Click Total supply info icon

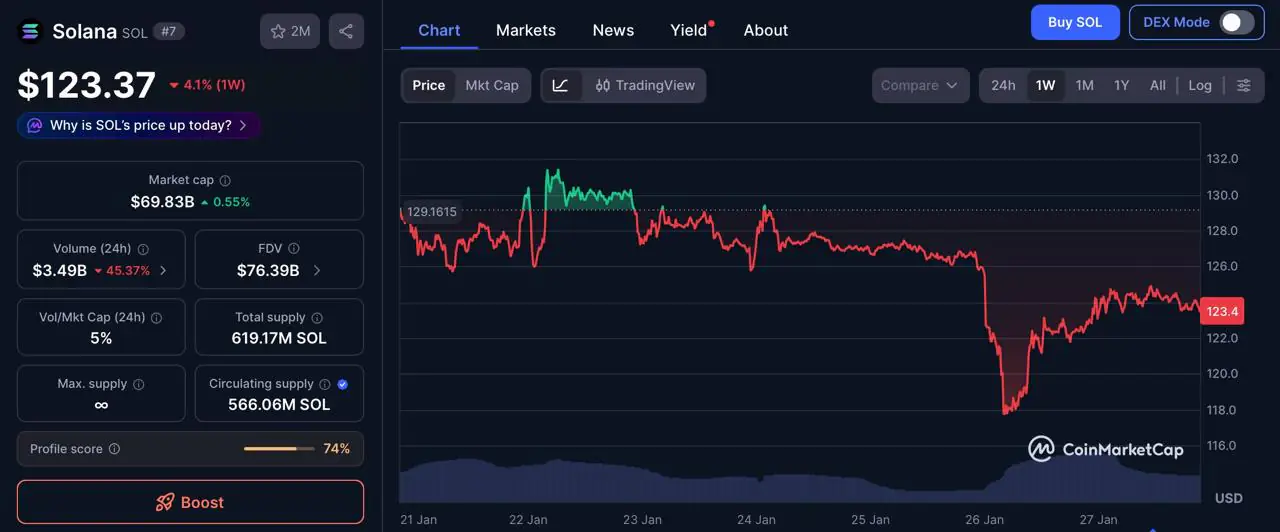[x=317, y=318]
